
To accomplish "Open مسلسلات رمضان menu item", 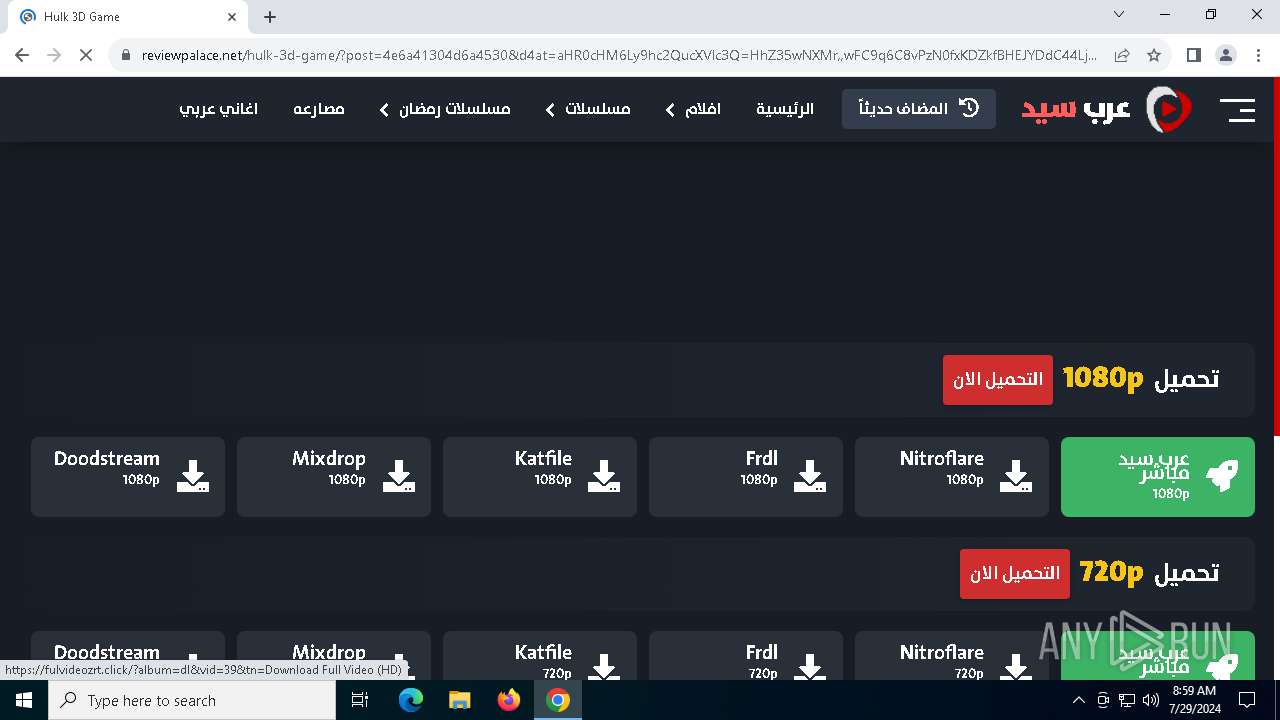I will point(455,109).
